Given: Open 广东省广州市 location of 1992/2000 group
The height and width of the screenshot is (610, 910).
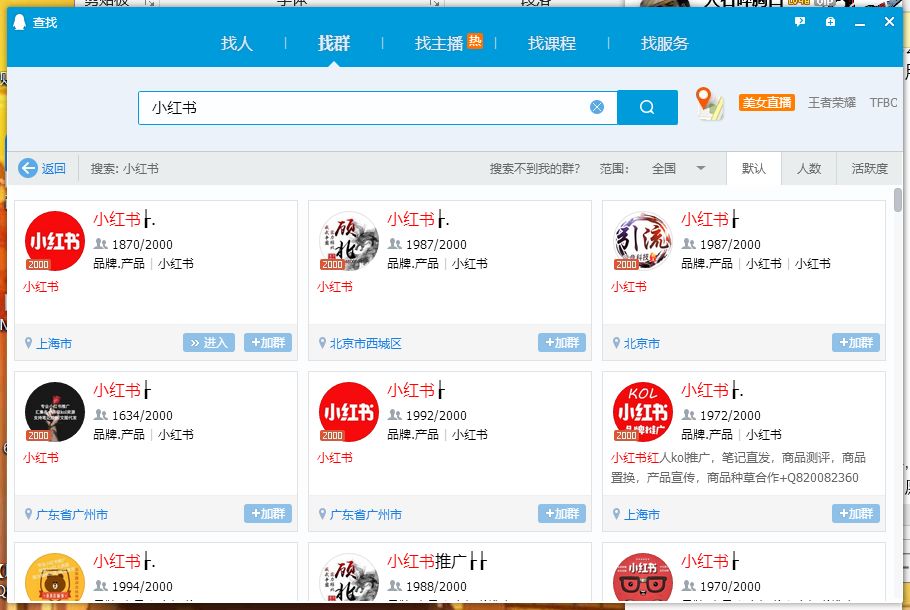Looking at the screenshot, I should point(366,514).
